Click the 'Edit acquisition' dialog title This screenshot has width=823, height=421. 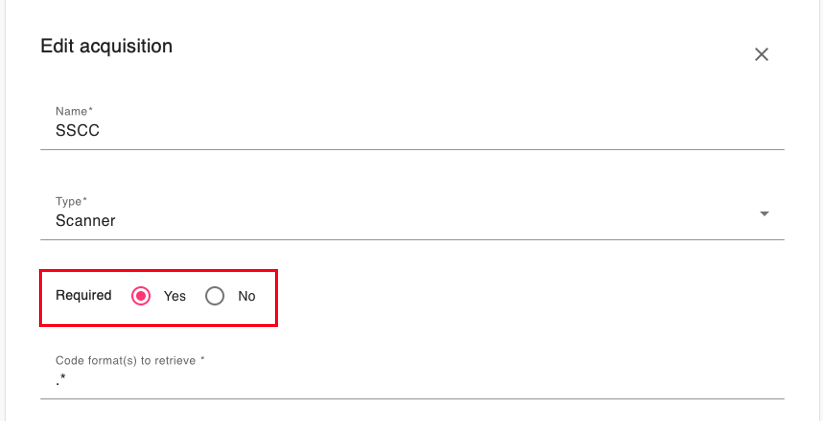point(107,46)
